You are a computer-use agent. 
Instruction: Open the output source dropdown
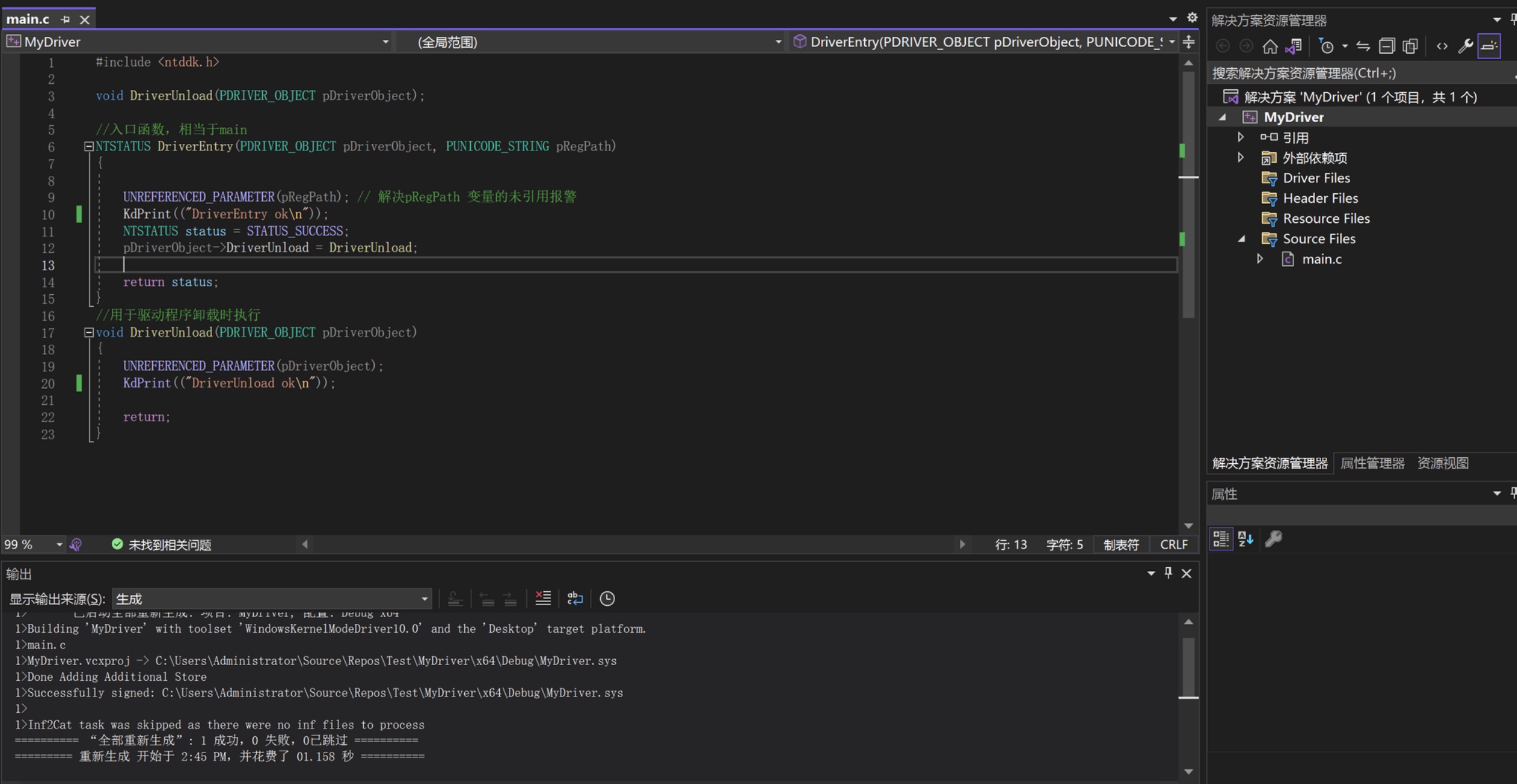(x=424, y=599)
